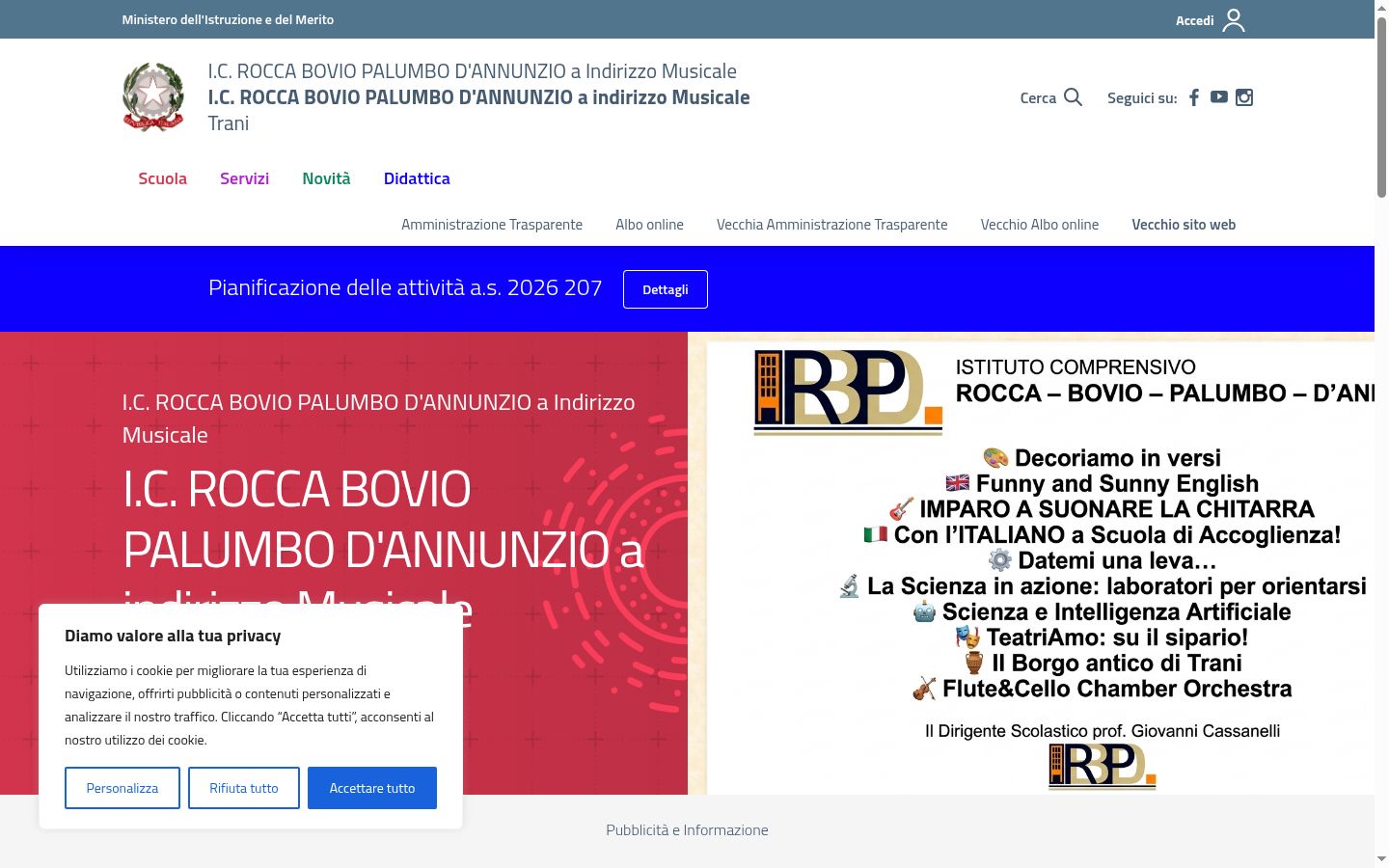1389x868 pixels.
Task: Click Rifiuta tutto in cookie dialog
Action: (244, 788)
